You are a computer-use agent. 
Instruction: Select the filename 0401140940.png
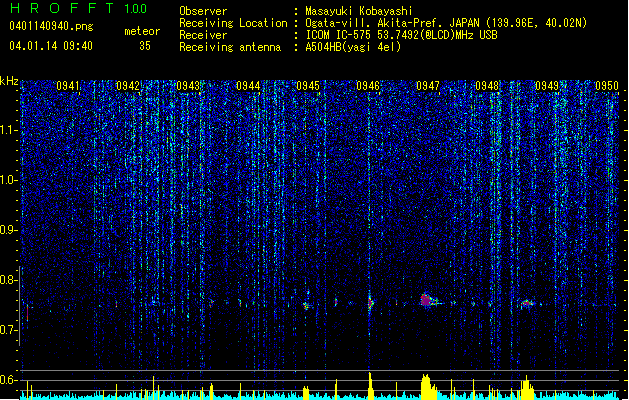coord(51,26)
